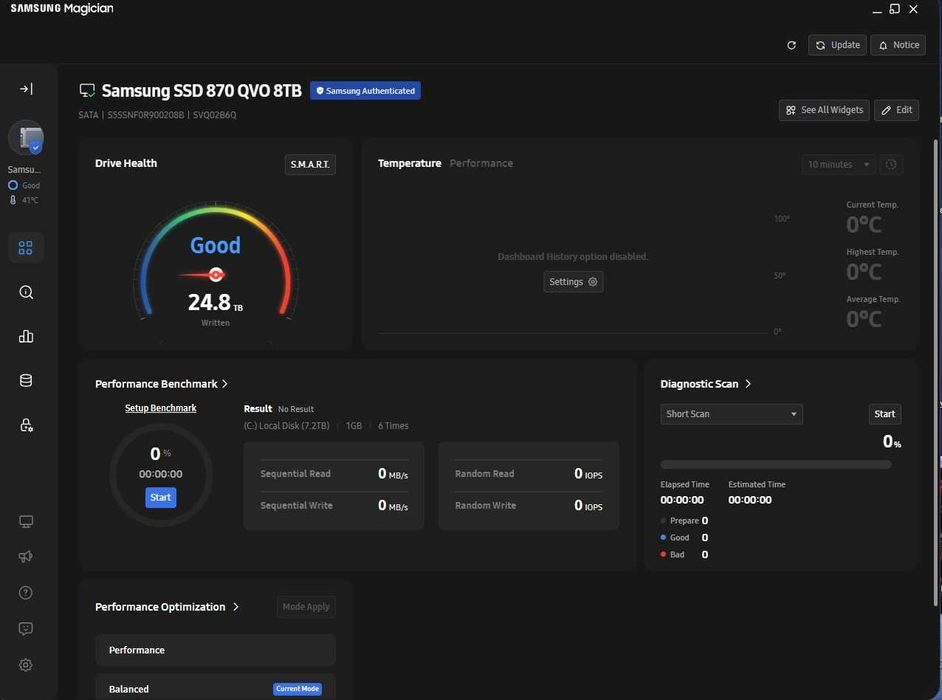Click See All Widgets

824,110
